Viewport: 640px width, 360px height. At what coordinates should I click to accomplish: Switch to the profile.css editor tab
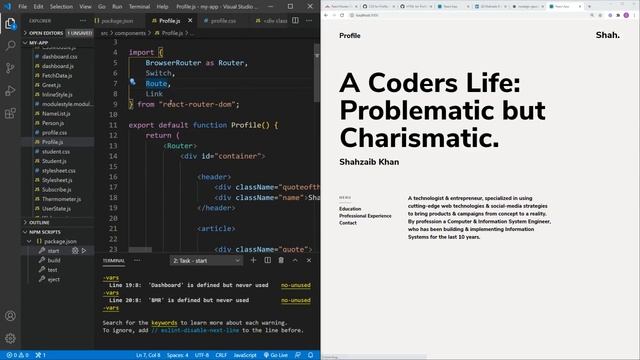tap(223, 20)
